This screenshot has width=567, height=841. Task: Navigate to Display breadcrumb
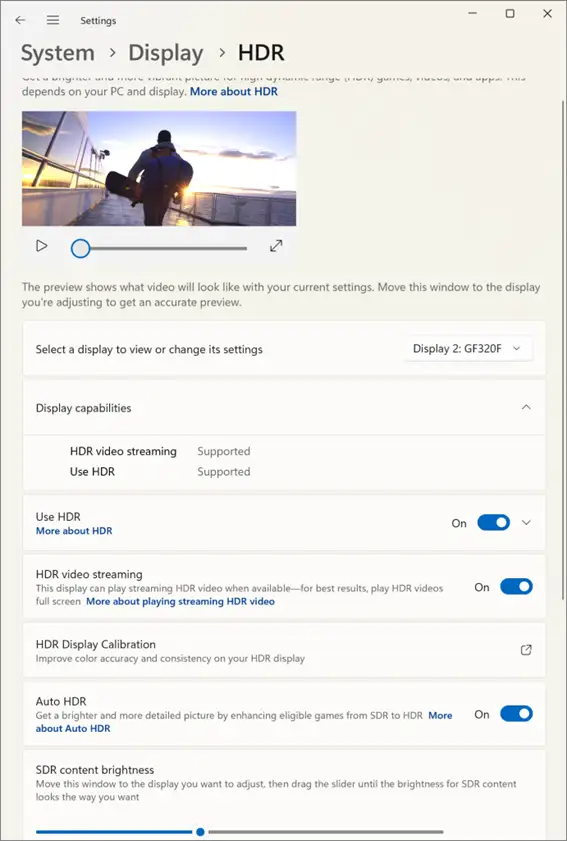point(166,53)
